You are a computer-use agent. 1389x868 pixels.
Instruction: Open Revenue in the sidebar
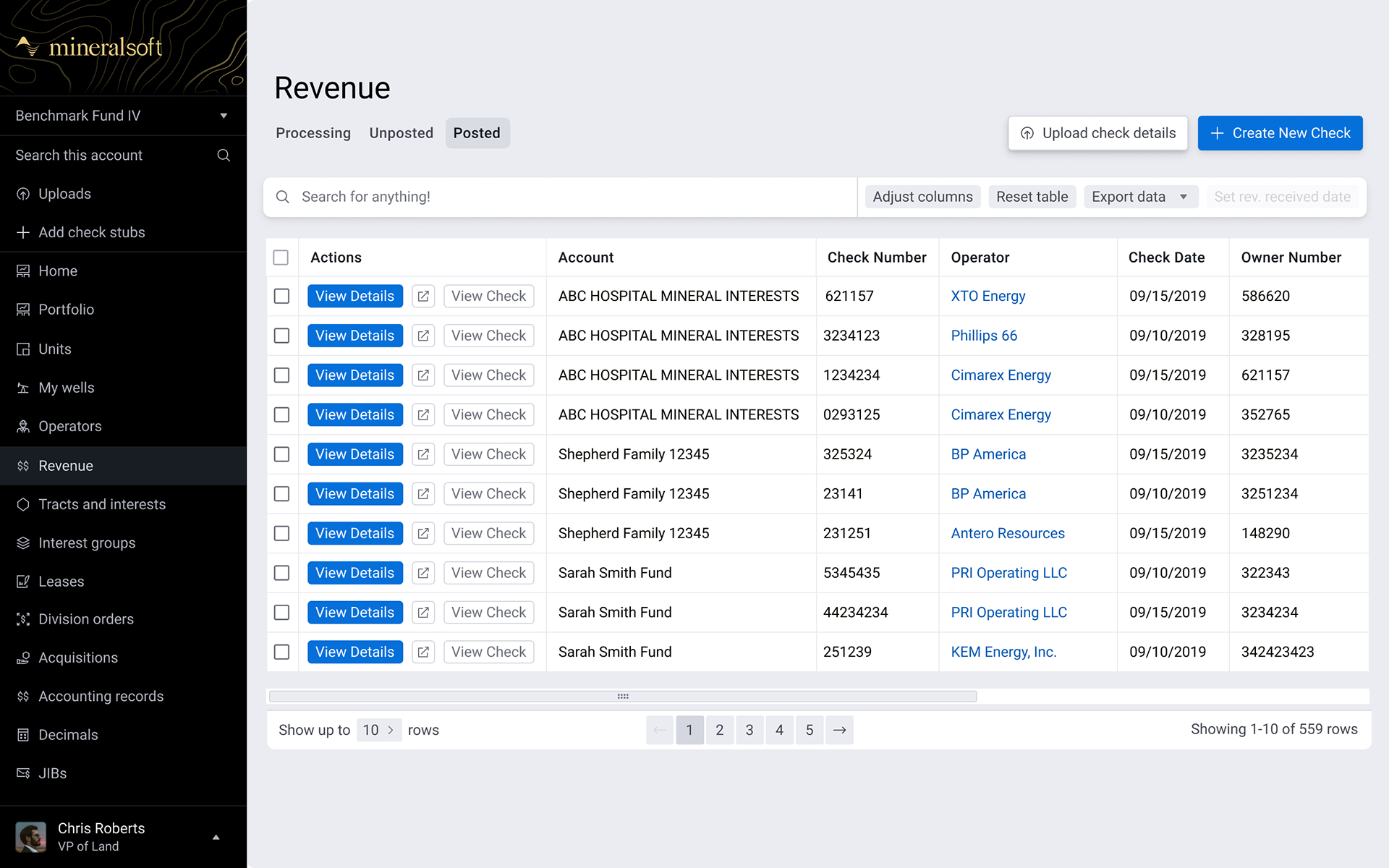click(x=123, y=466)
